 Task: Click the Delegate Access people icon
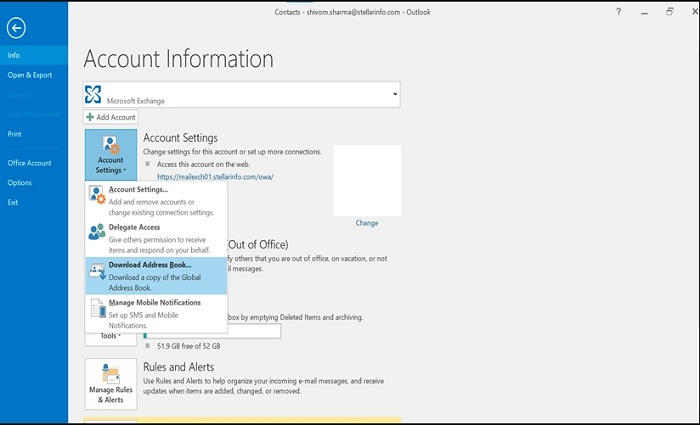point(97,232)
